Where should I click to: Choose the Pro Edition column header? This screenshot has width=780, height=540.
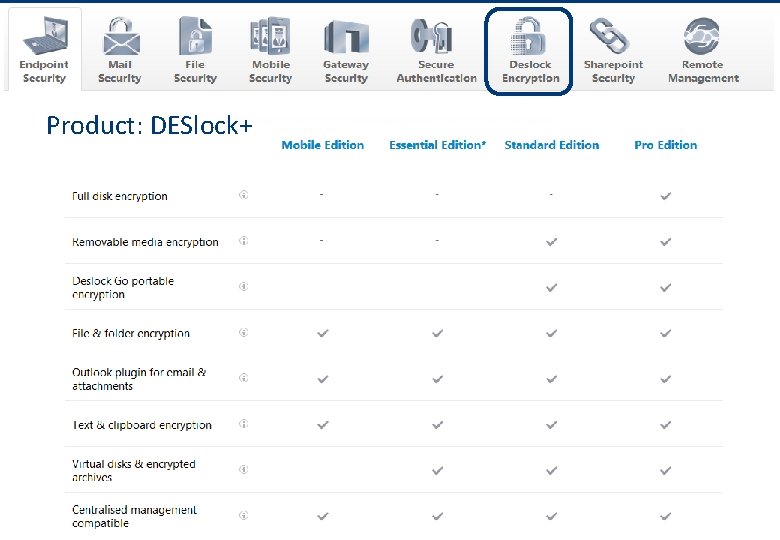pos(665,145)
